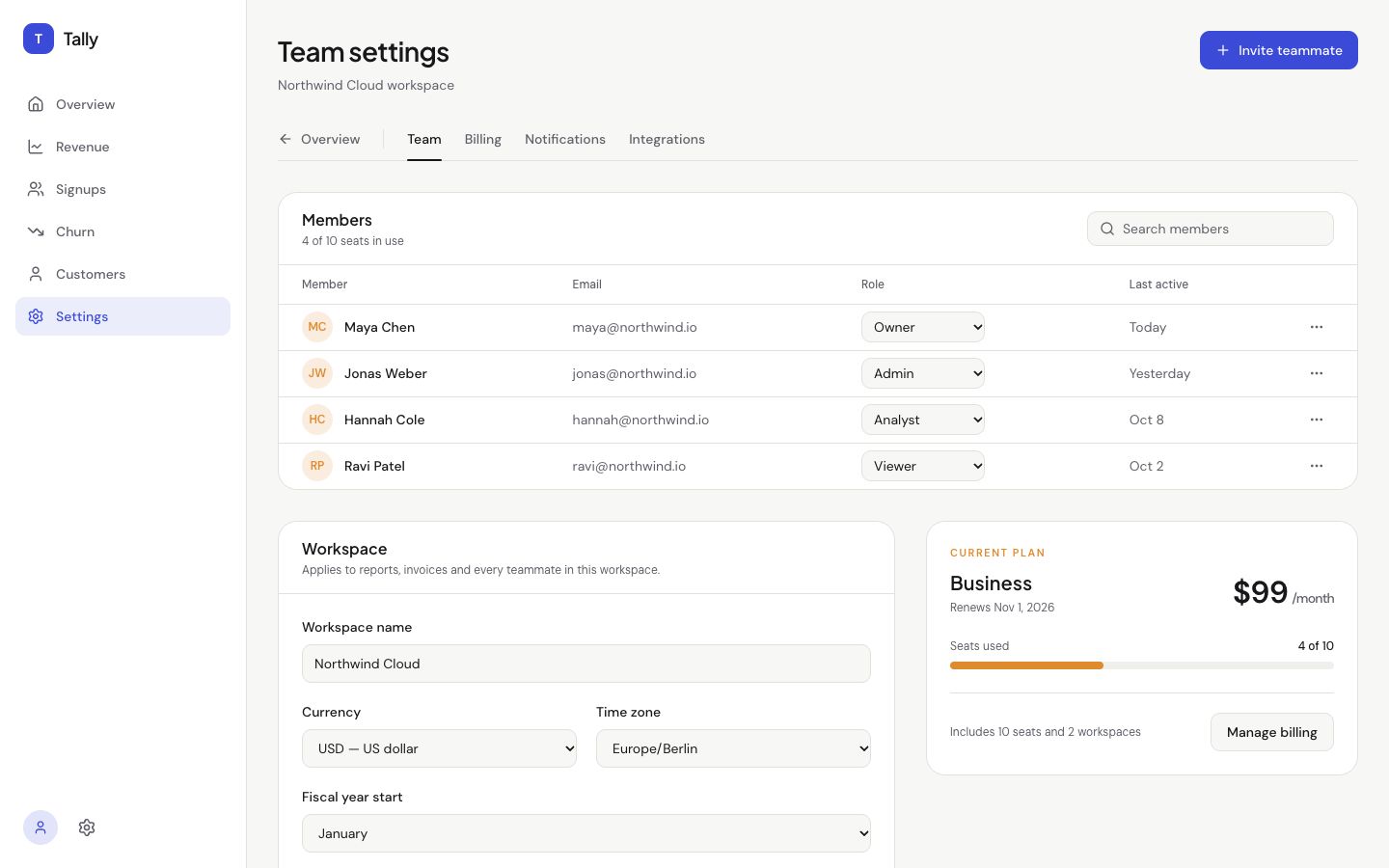Viewport: 1389px width, 868px height.
Task: Click the email ravi@northwind.io
Action: tap(629, 466)
